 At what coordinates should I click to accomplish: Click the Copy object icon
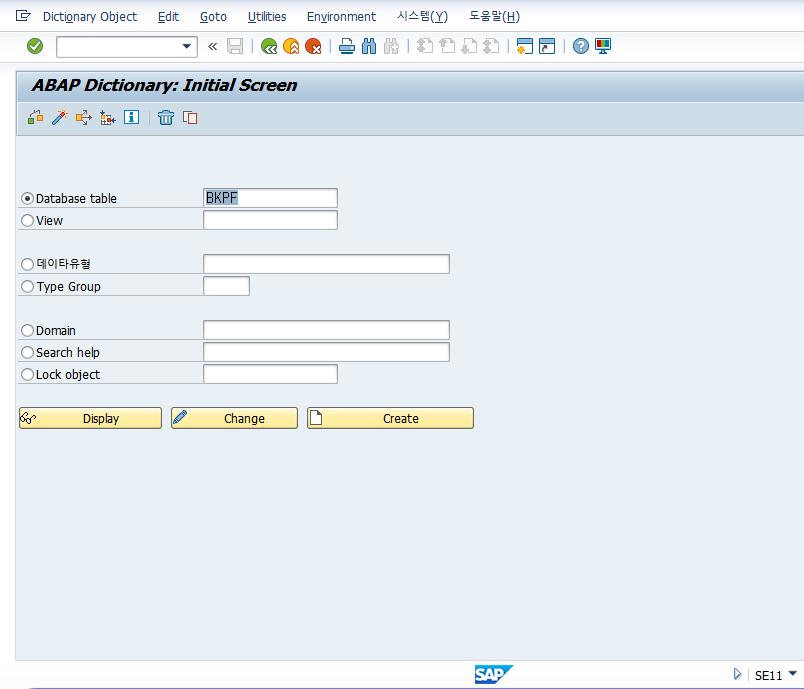click(190, 117)
